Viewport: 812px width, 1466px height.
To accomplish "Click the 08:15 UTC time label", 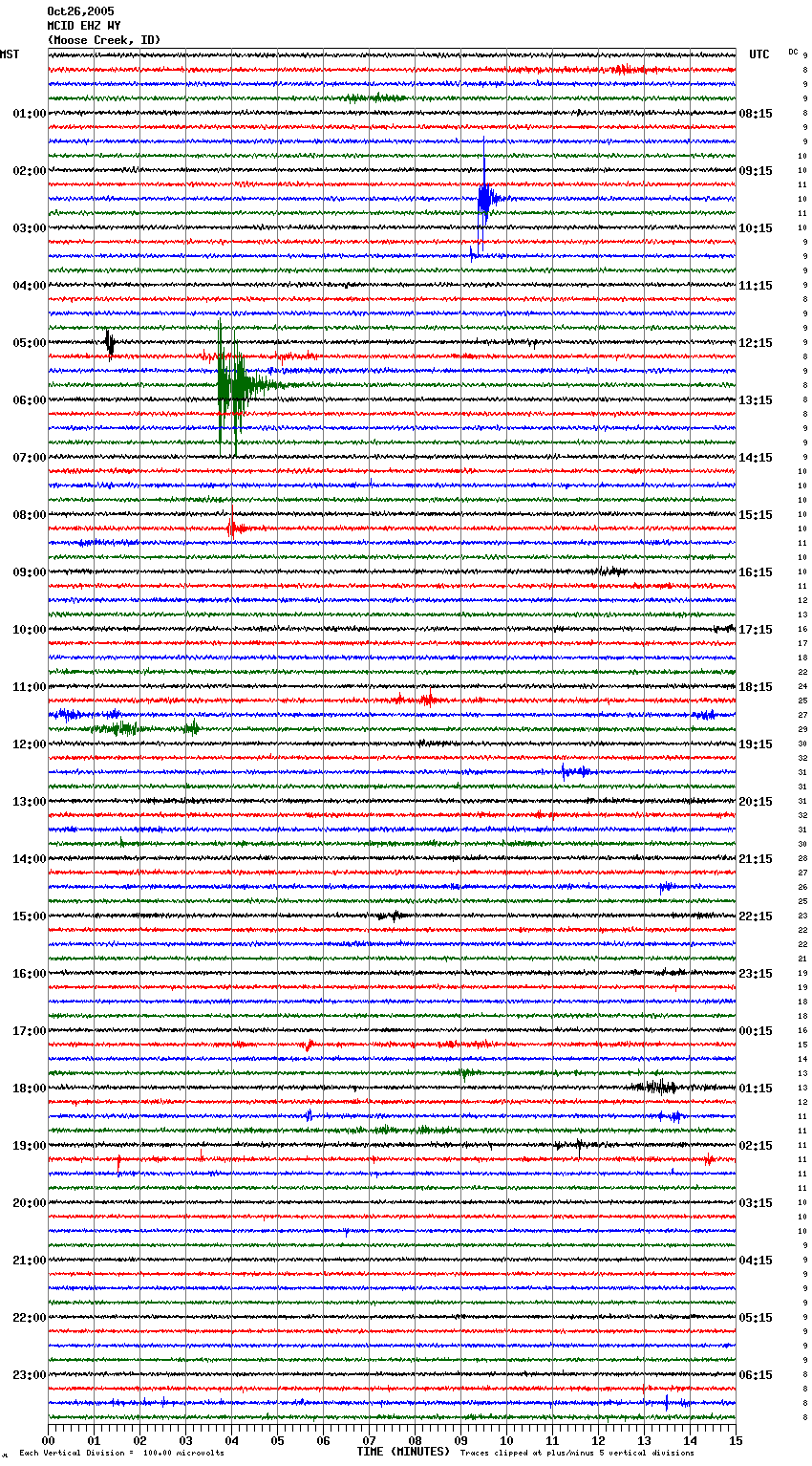I will pos(756,114).
